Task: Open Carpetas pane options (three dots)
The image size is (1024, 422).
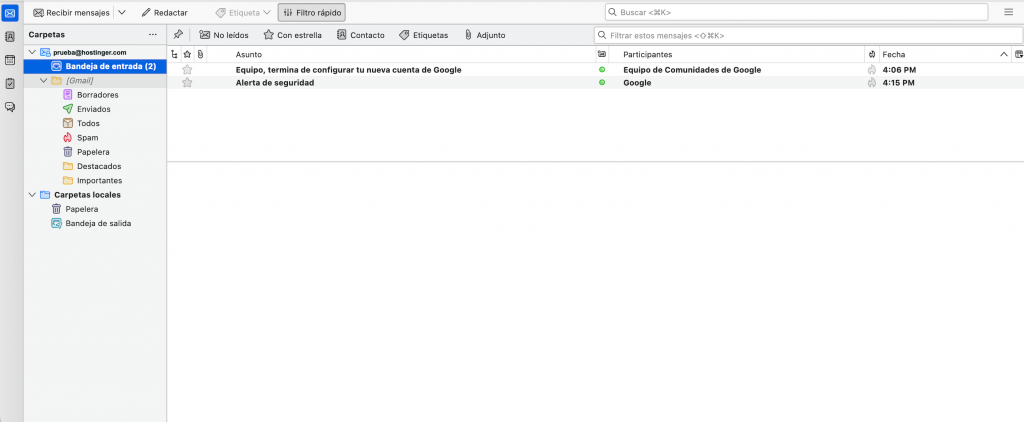Action: click(x=153, y=35)
